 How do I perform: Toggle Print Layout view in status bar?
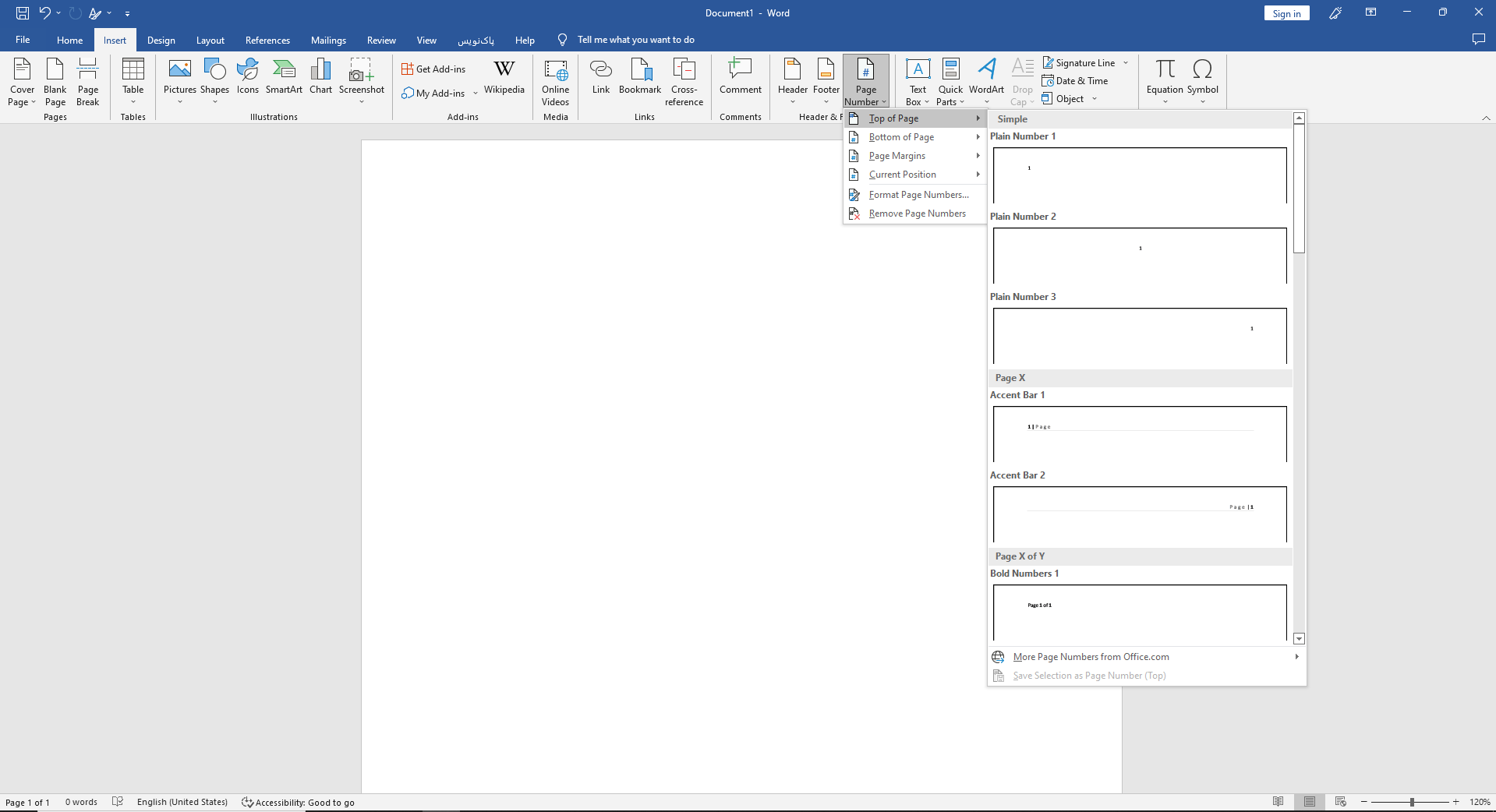(1309, 802)
